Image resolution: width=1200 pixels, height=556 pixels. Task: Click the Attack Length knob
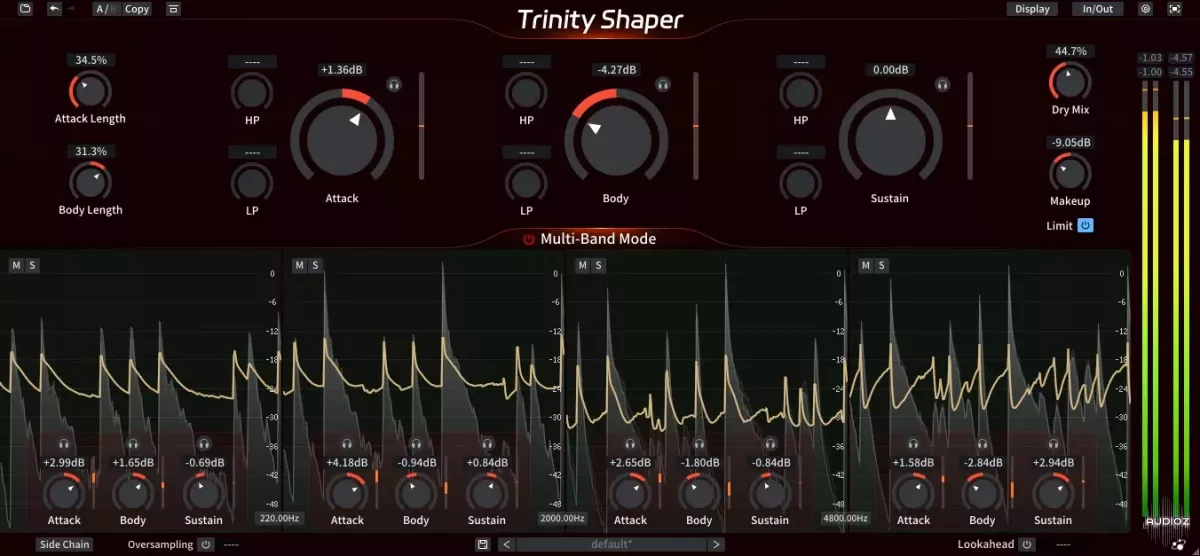tap(90, 91)
